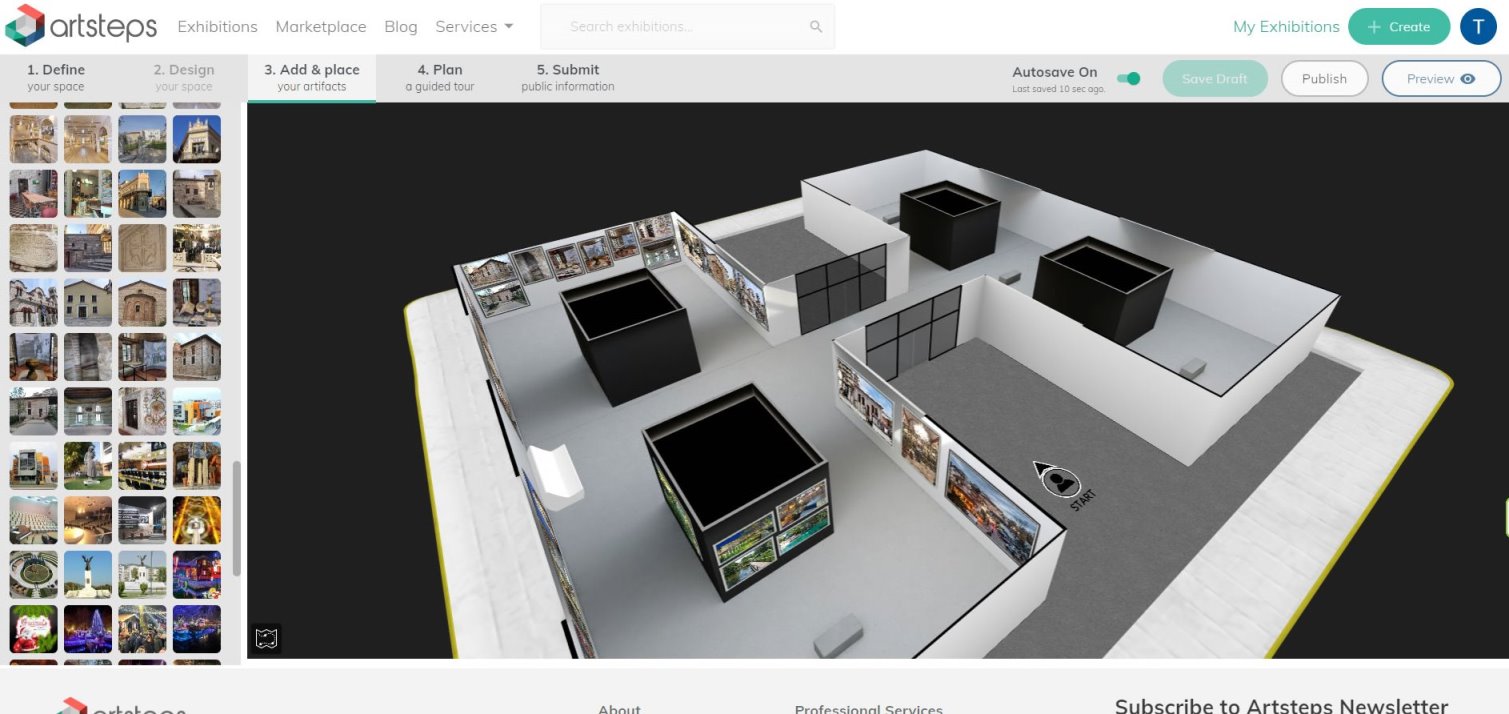The width and height of the screenshot is (1509, 714).
Task: Expand the Services dropdown menu
Action: click(474, 27)
